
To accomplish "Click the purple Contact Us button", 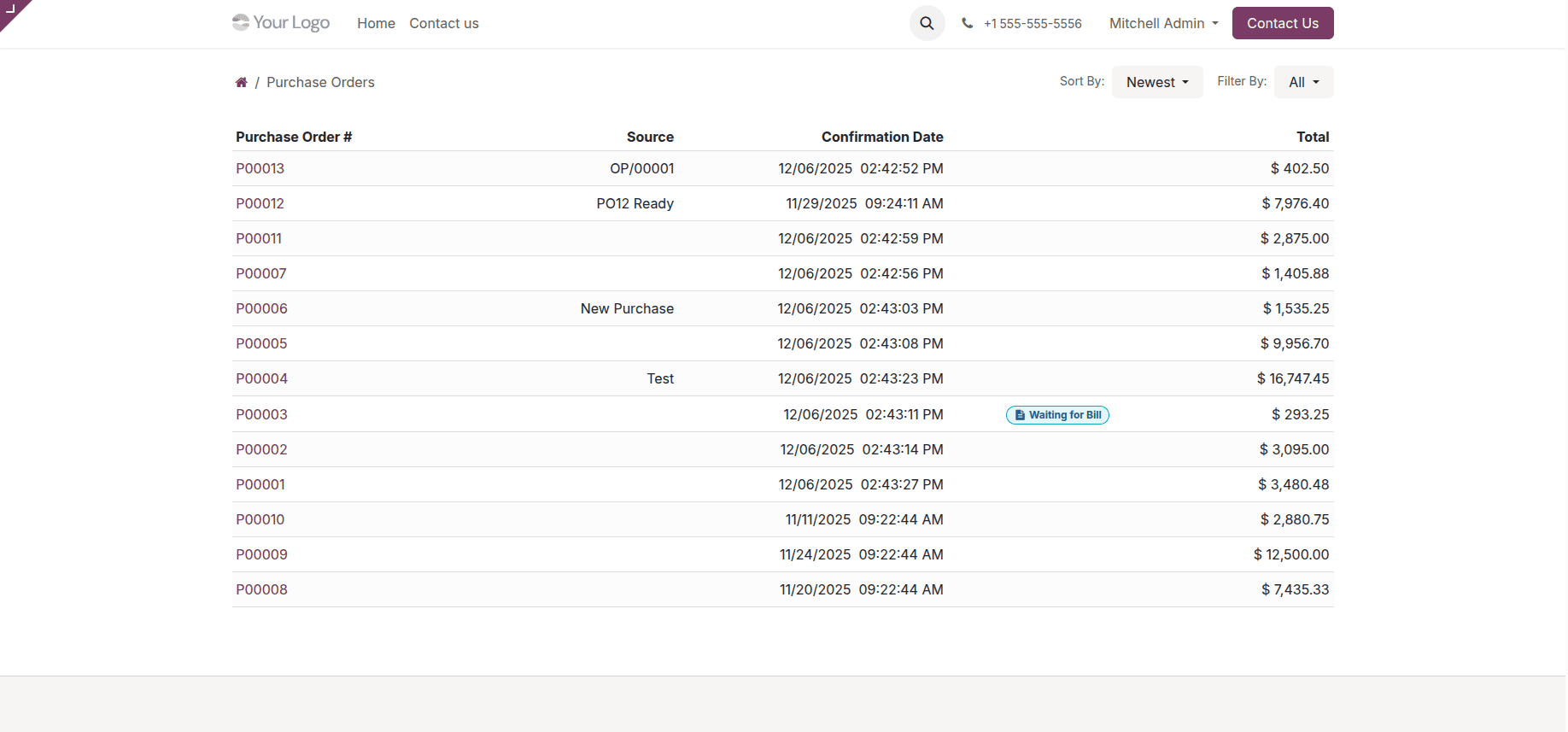I will pyautogui.click(x=1283, y=23).
